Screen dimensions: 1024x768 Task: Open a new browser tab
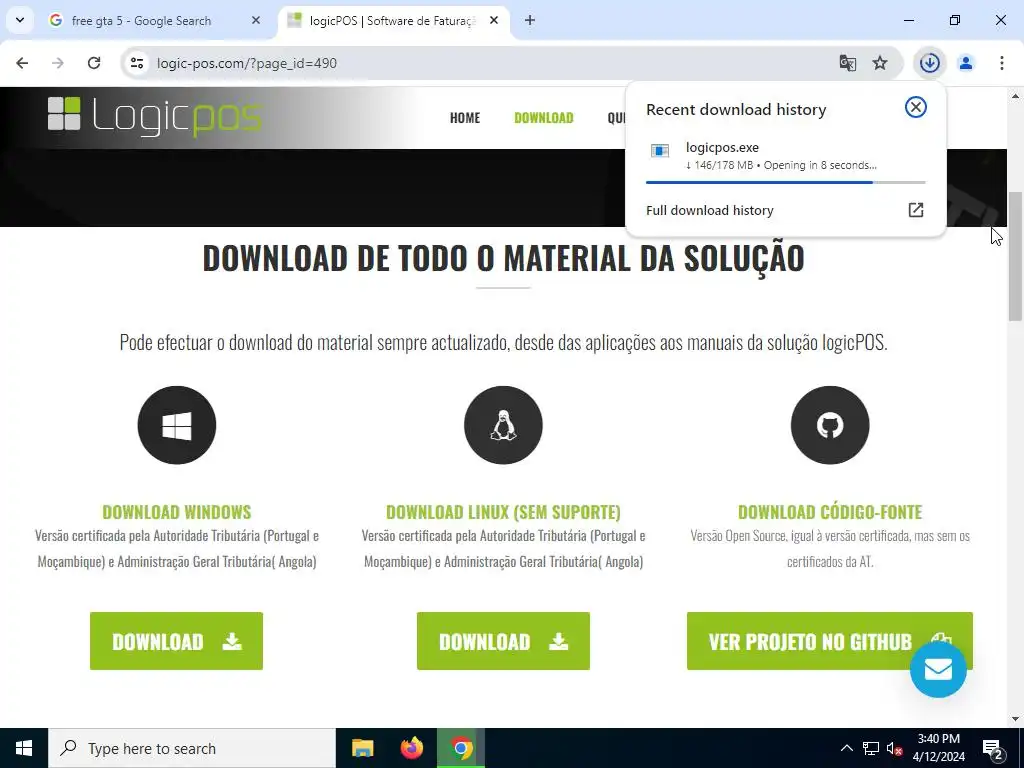[530, 21]
